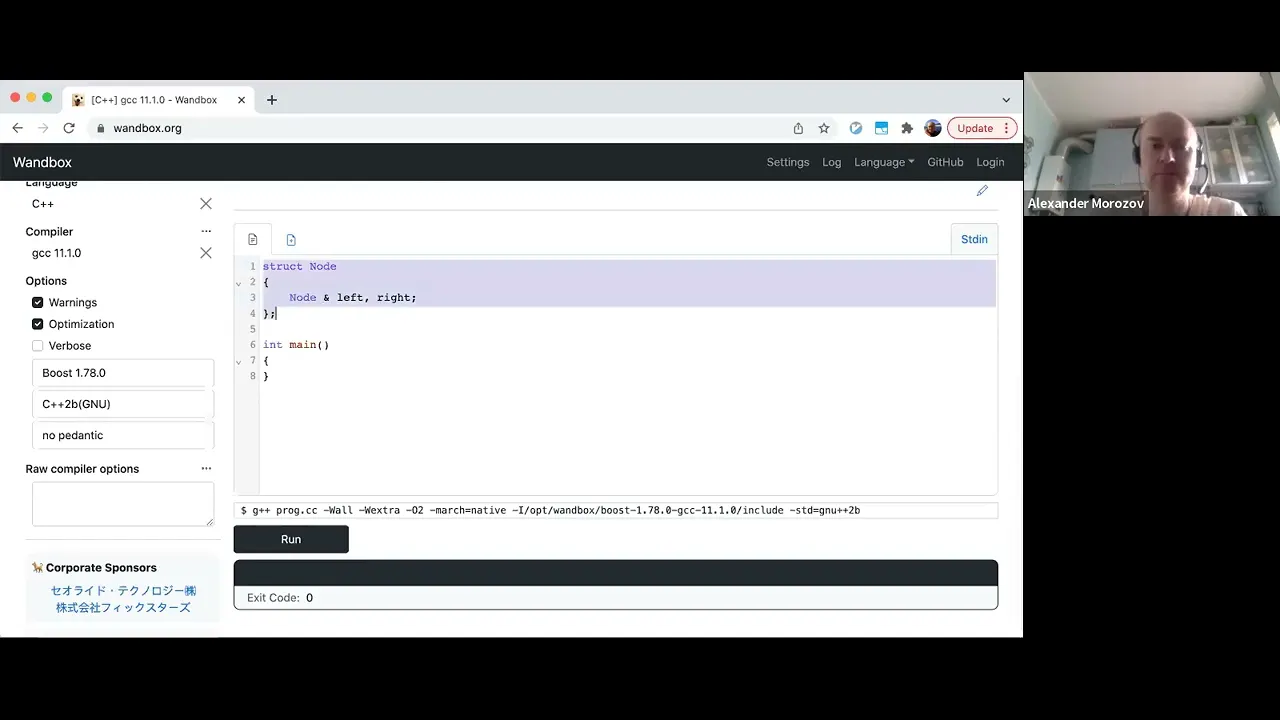Viewport: 1280px width, 720px height.
Task: Fold code at line 7
Action: 238,361
